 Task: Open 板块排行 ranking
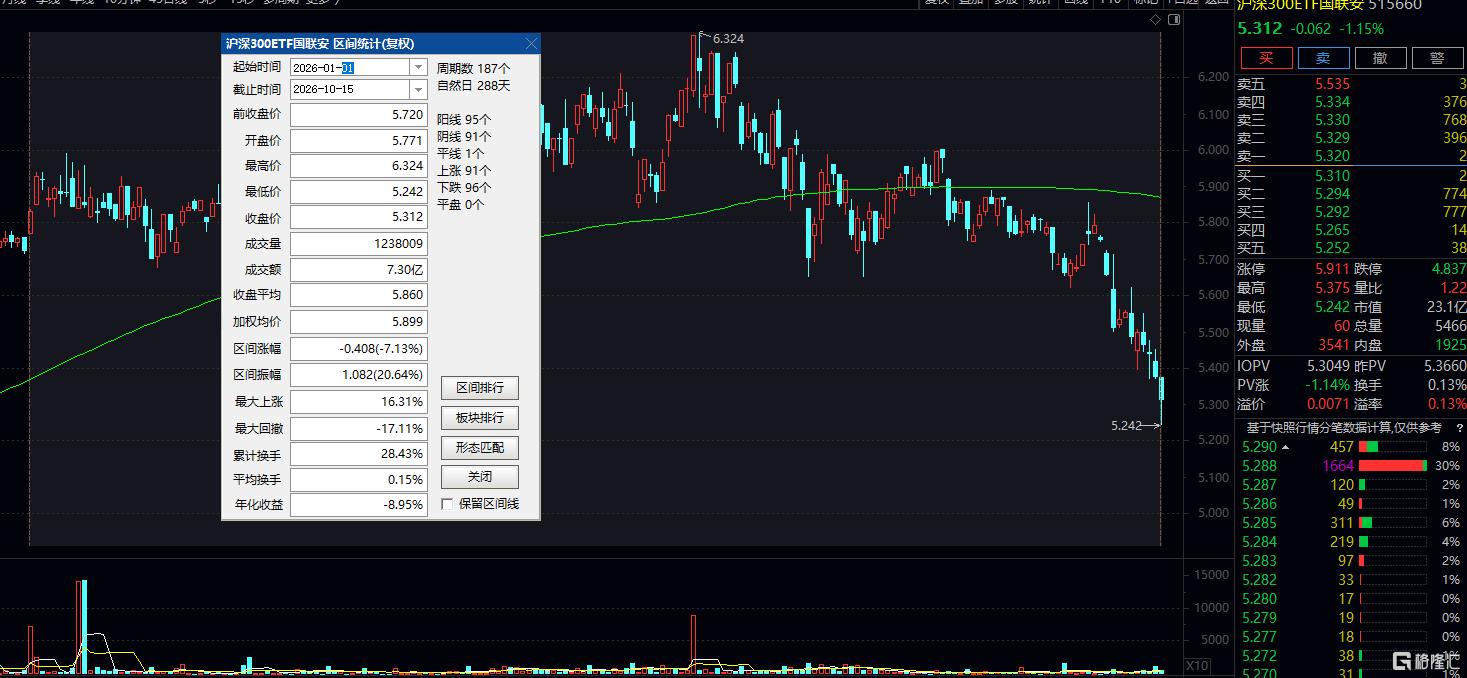coord(480,418)
